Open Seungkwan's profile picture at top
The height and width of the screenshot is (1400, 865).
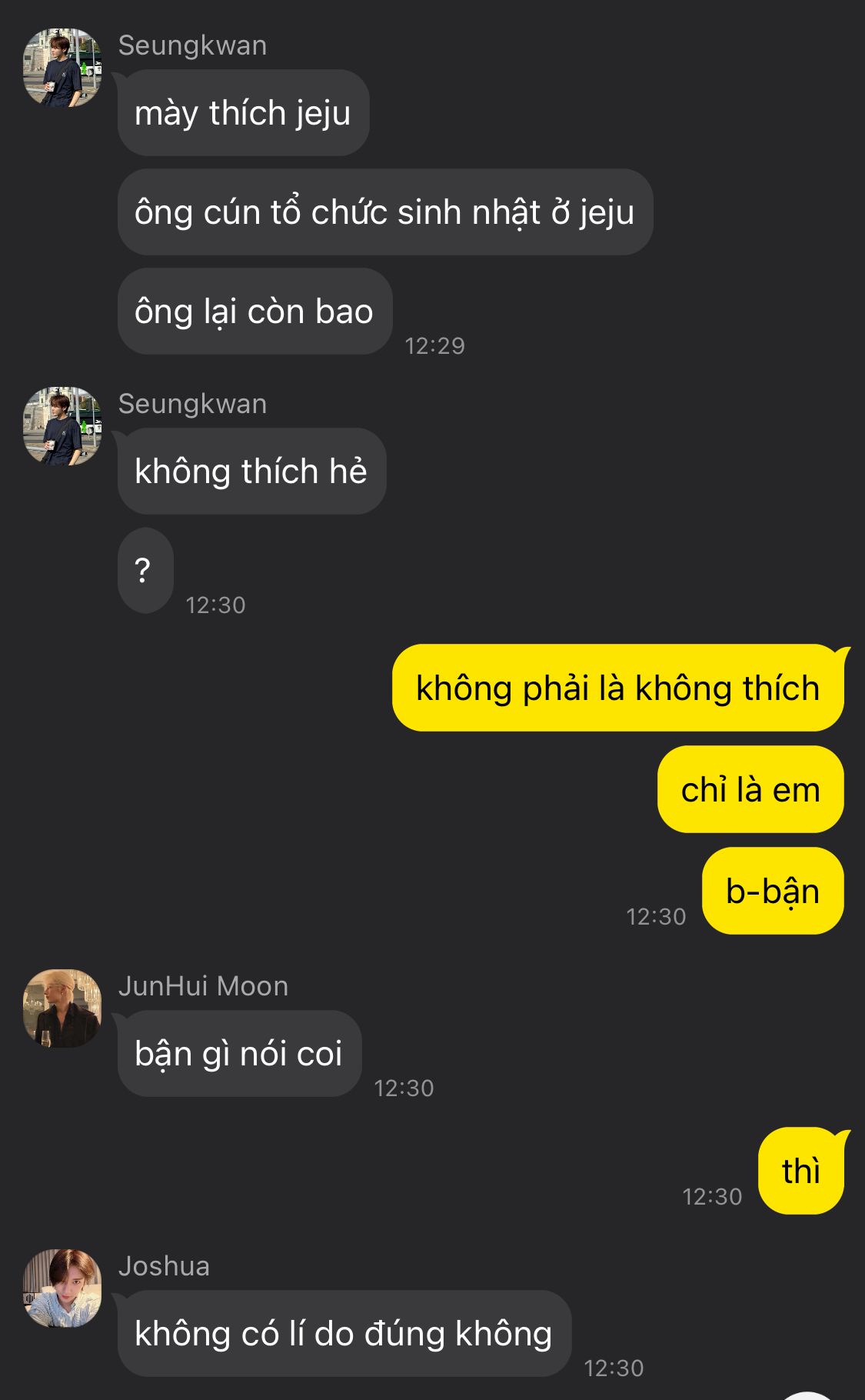[62, 68]
